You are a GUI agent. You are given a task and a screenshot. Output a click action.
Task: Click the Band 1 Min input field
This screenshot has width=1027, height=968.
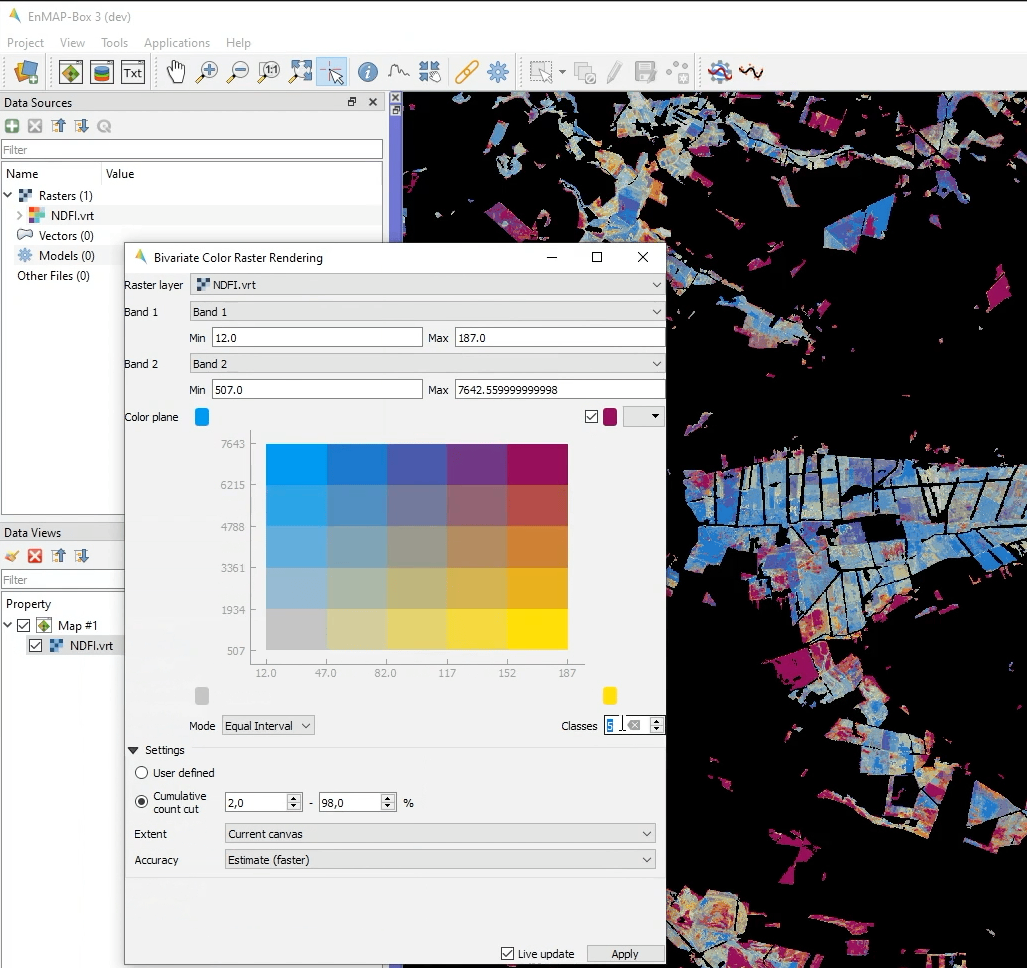[317, 338]
